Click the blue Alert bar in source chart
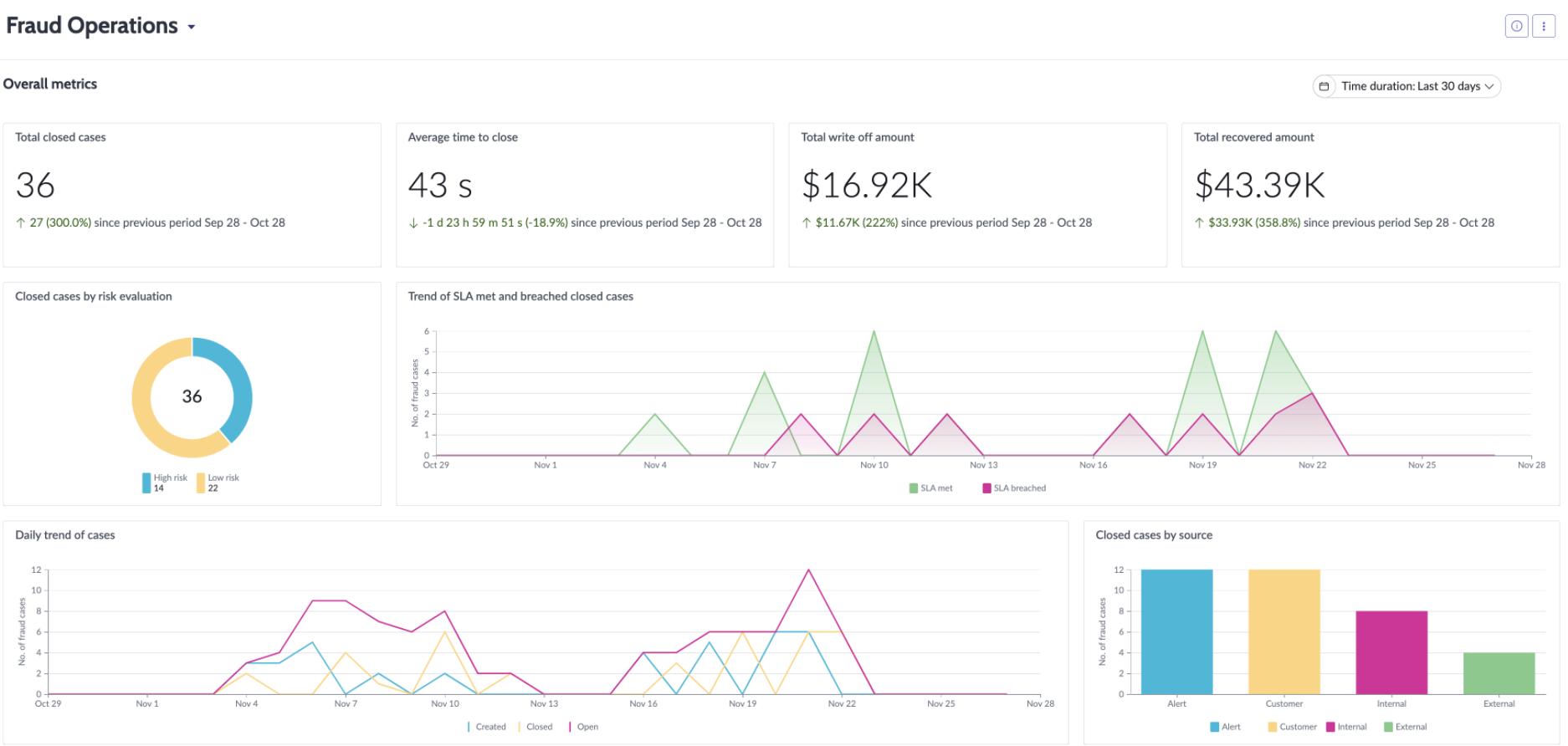 click(1176, 631)
